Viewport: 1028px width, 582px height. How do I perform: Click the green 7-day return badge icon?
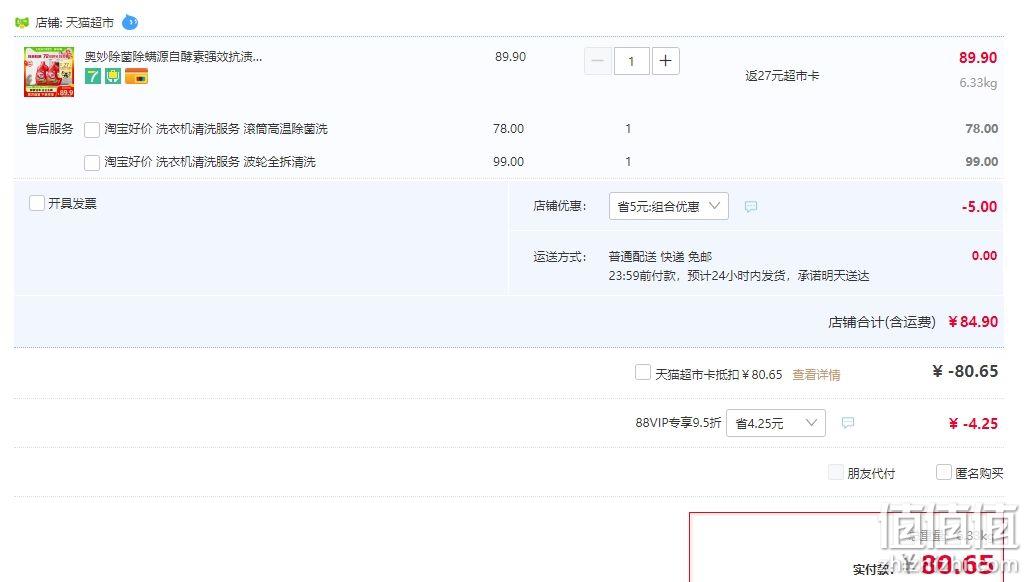tap(92, 76)
